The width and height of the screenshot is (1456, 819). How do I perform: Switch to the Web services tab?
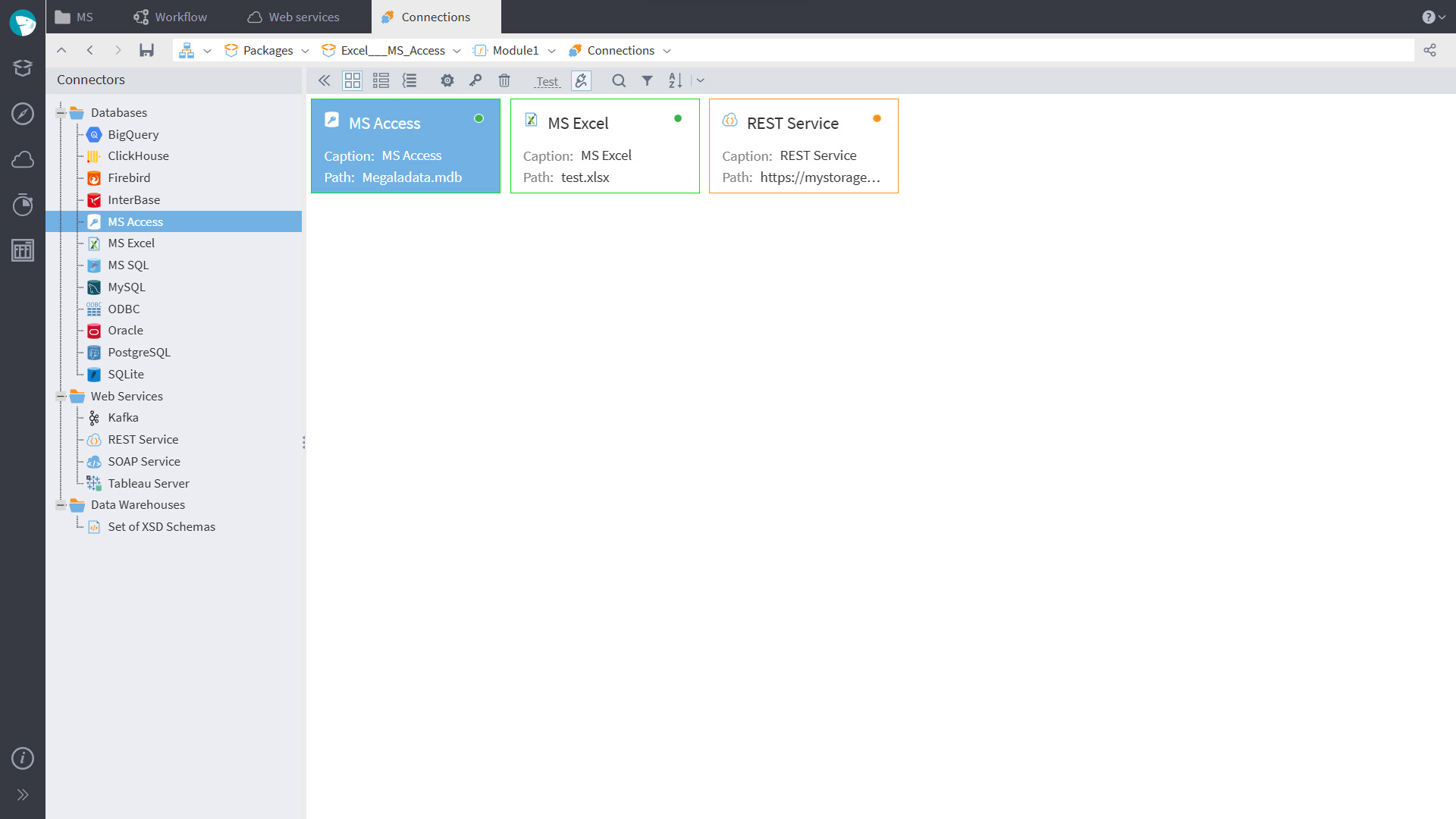293,17
